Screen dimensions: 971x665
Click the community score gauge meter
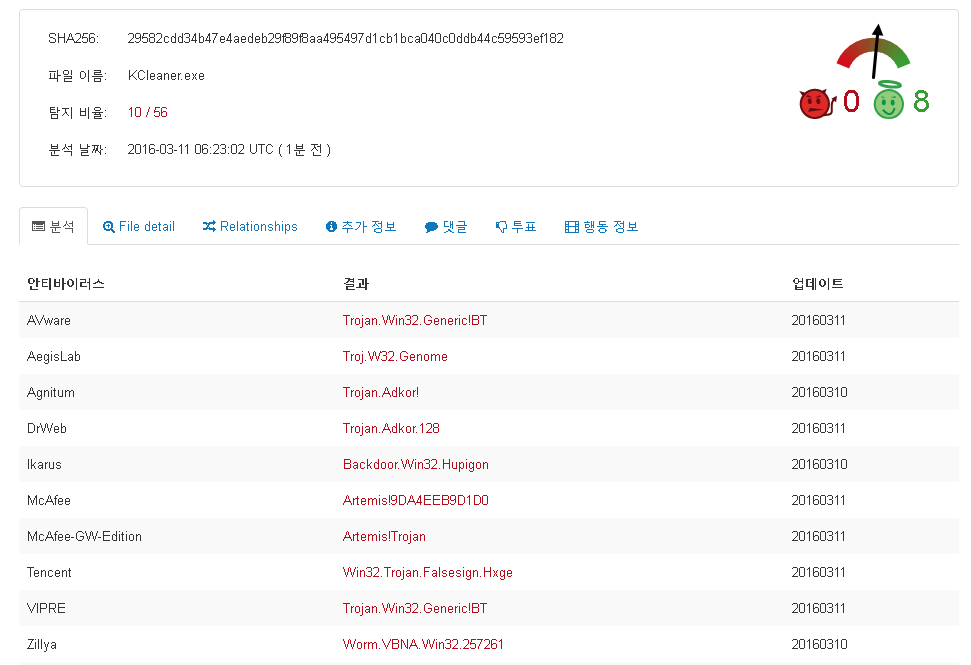coord(874,55)
